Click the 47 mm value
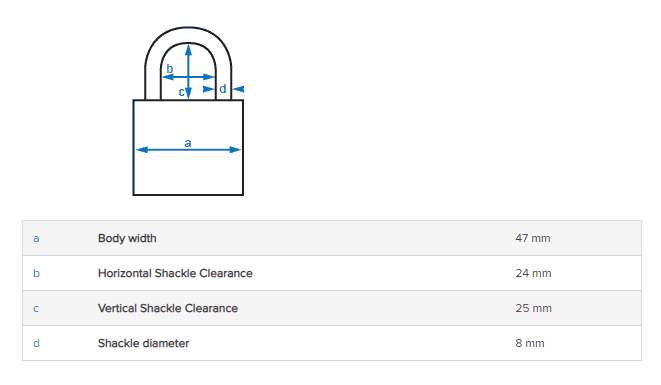 tap(533, 238)
